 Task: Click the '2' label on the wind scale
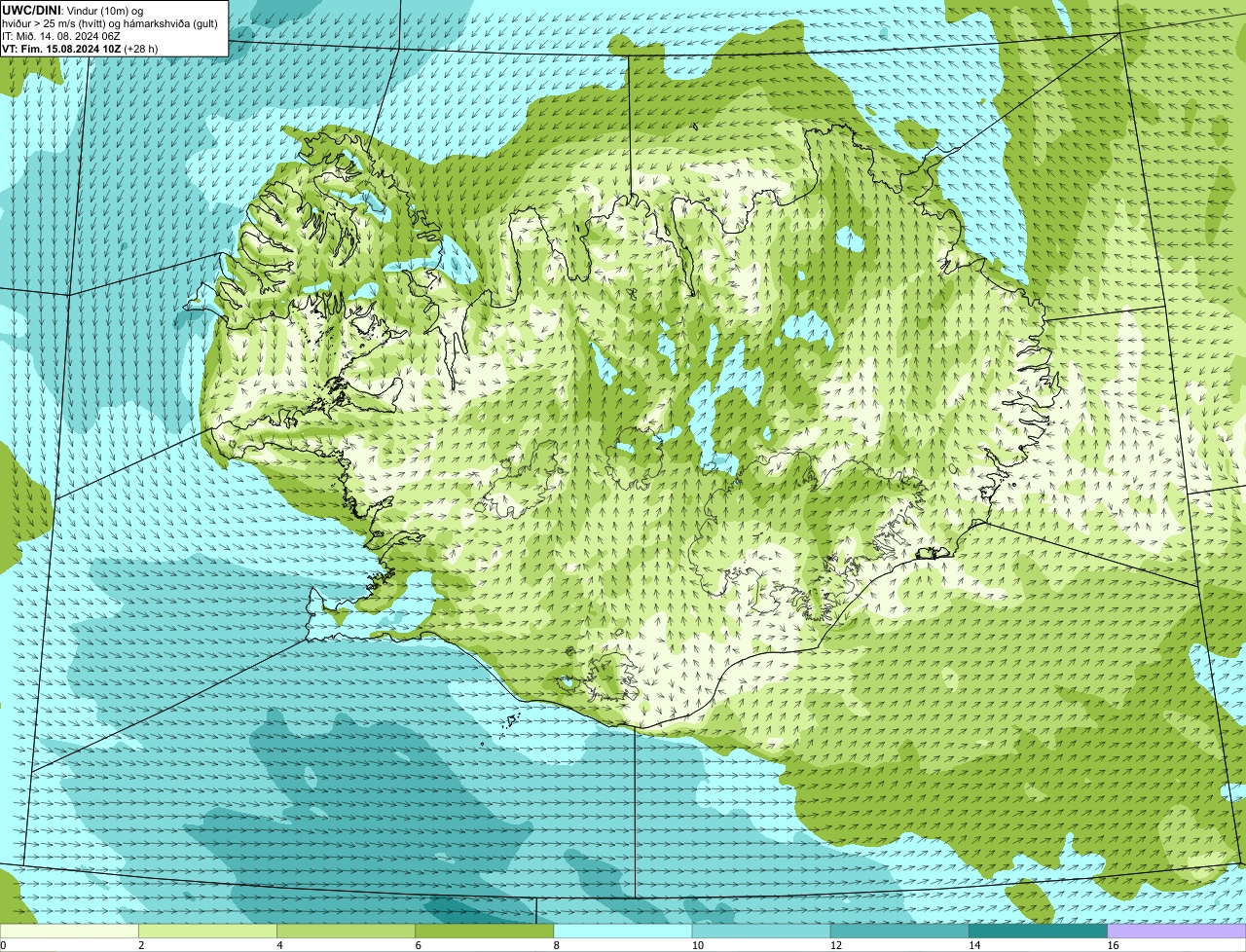pyautogui.click(x=141, y=945)
